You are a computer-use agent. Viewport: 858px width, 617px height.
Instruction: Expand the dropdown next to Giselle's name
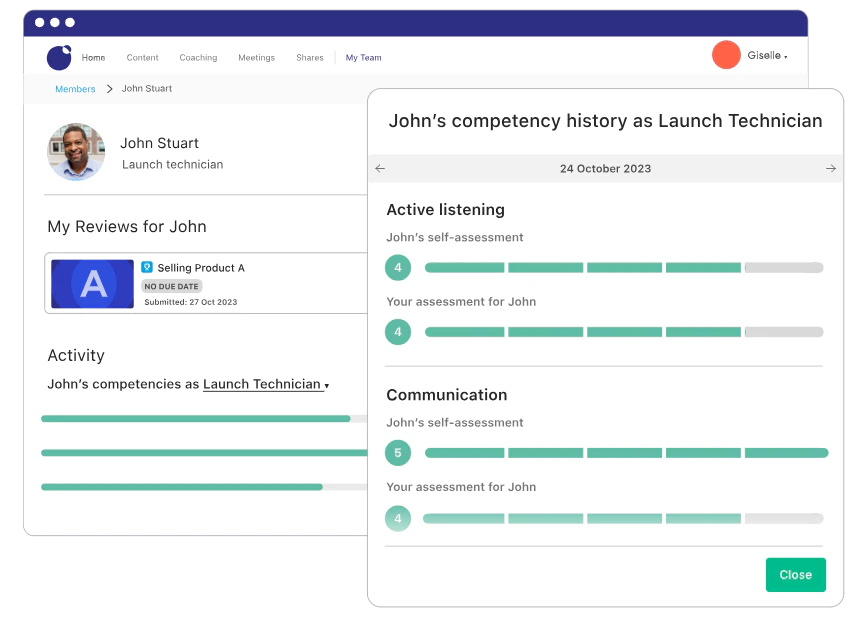coord(786,55)
